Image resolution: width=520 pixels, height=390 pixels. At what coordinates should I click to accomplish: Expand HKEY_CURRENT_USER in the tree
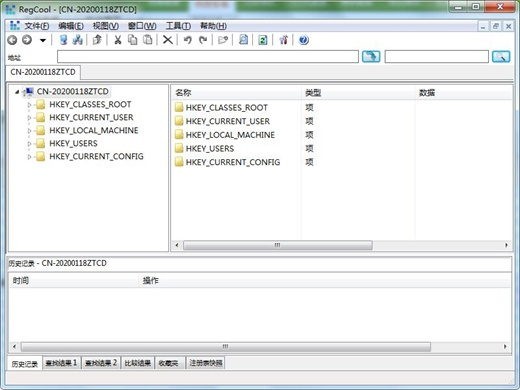click(29, 118)
